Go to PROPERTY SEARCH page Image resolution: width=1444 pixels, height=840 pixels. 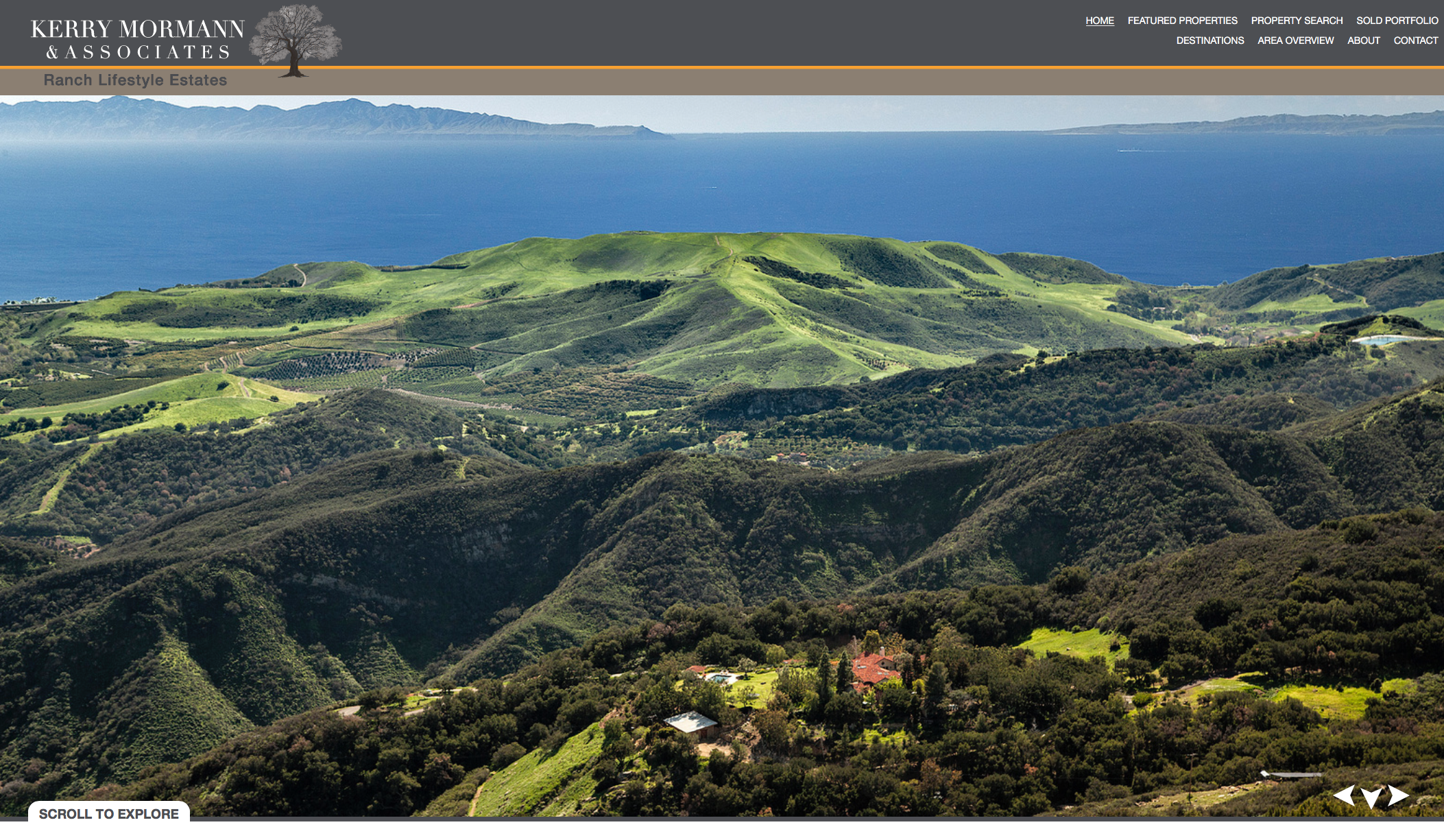1297,21
